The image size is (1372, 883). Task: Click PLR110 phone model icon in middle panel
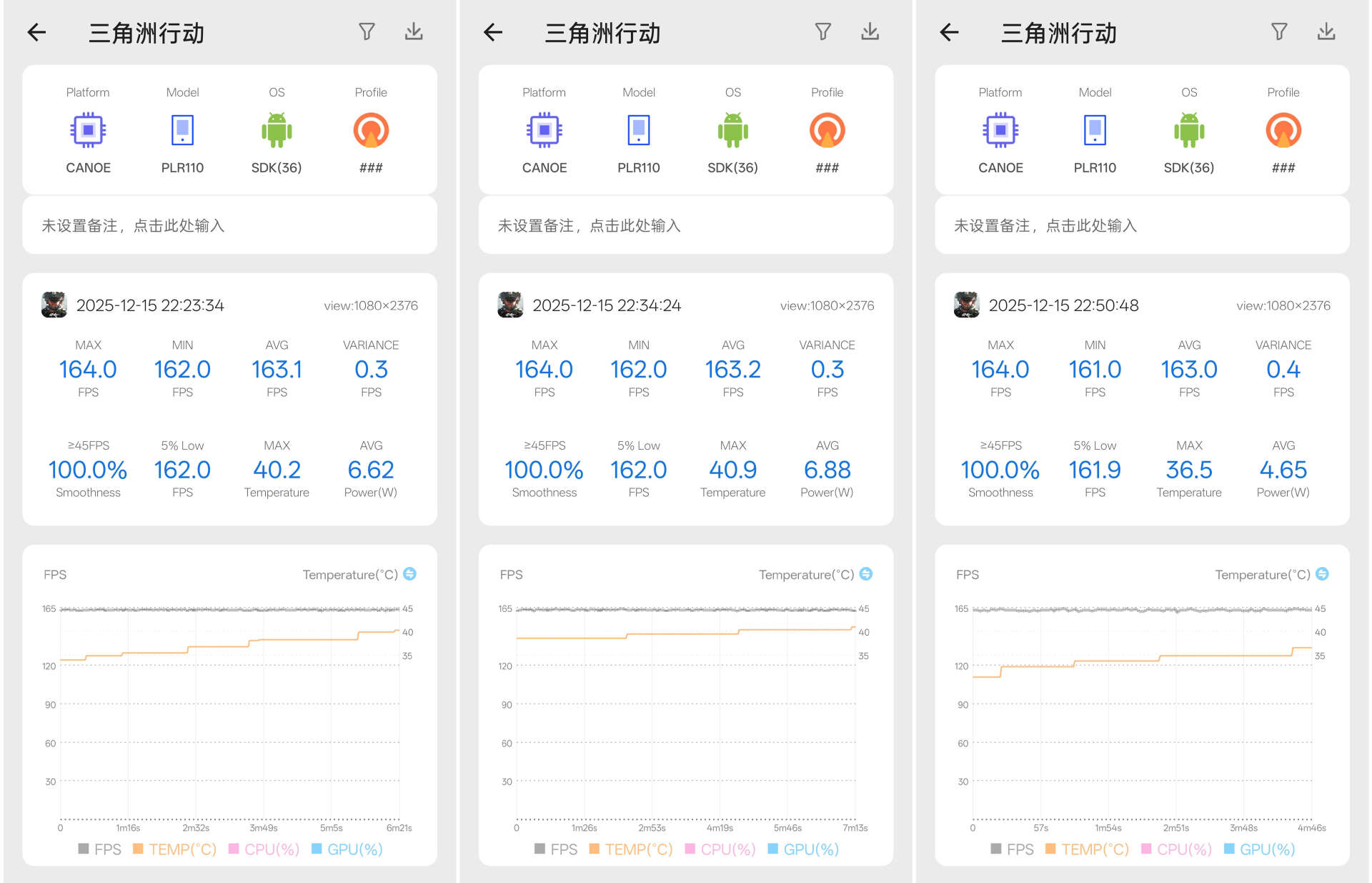tap(638, 130)
